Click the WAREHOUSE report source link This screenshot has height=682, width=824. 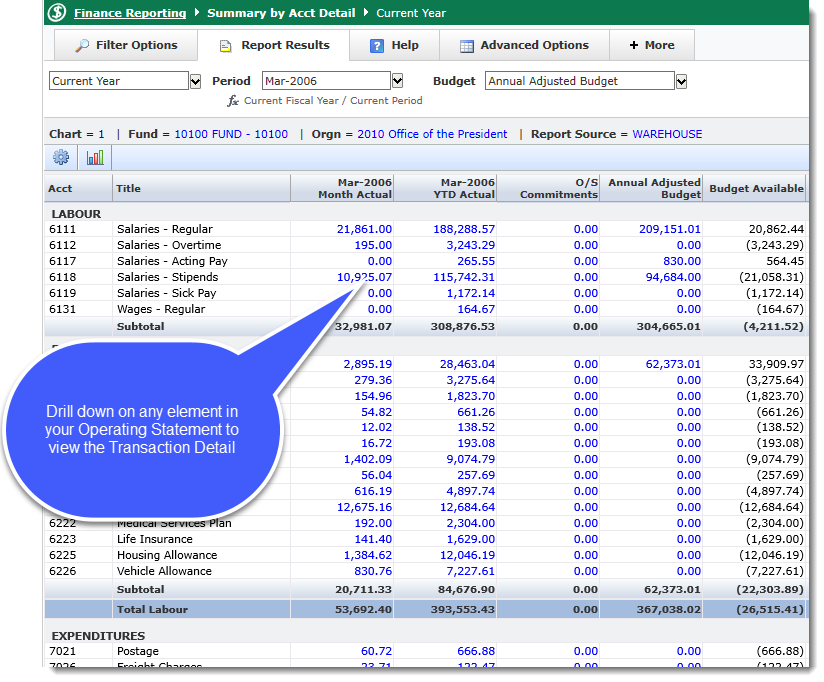click(x=667, y=134)
